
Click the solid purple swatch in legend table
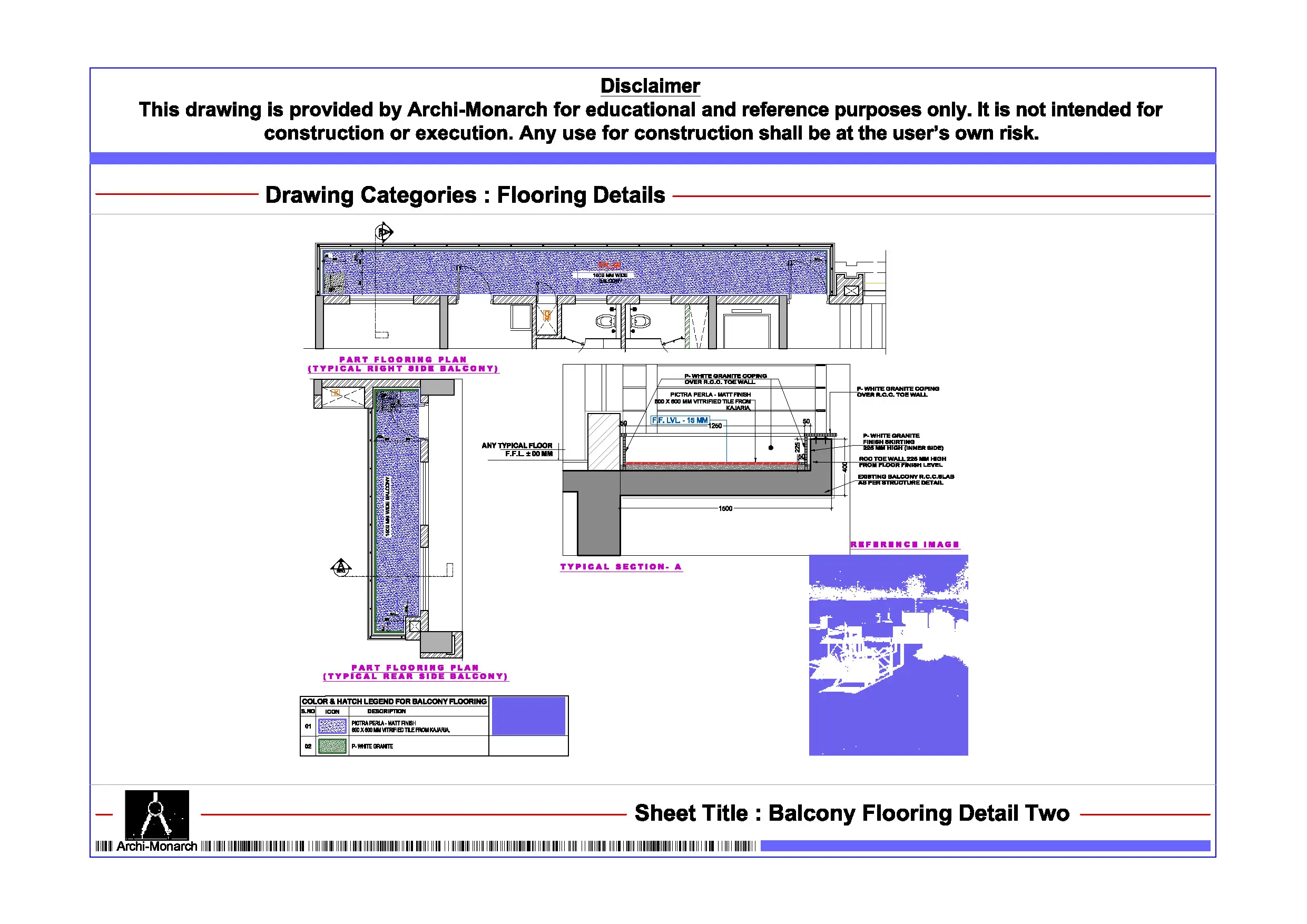tap(528, 715)
